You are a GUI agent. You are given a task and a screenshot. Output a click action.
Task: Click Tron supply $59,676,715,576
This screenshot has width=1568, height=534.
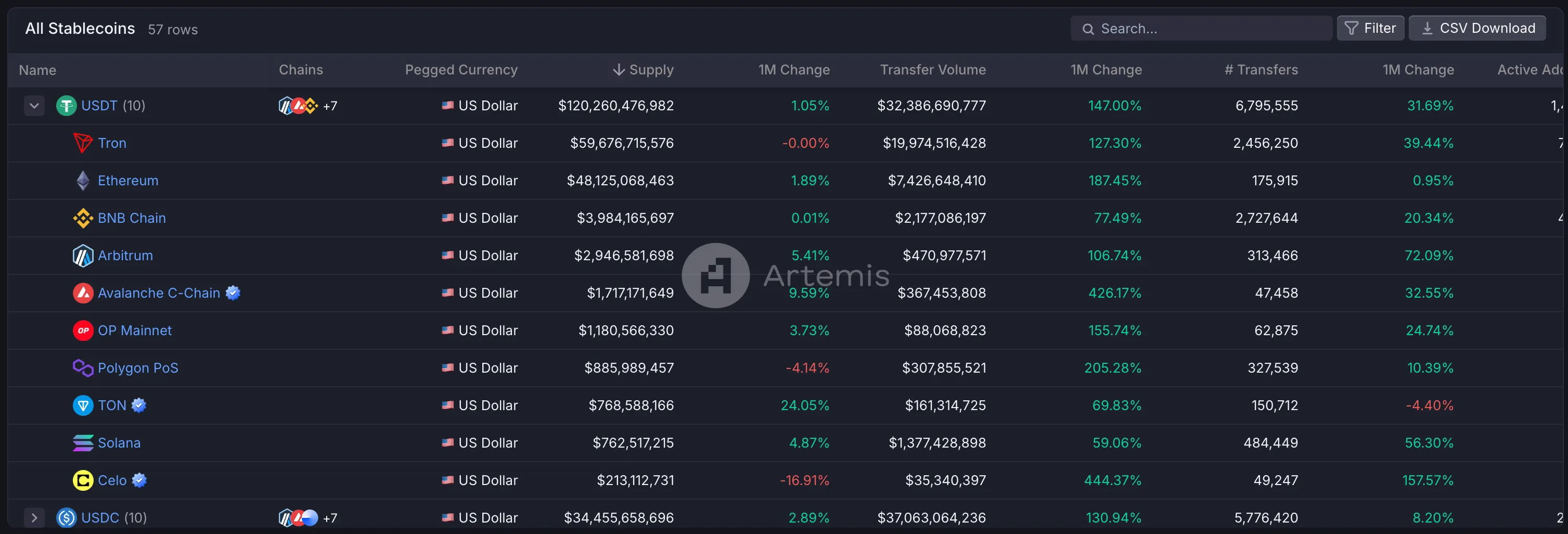[x=622, y=143]
